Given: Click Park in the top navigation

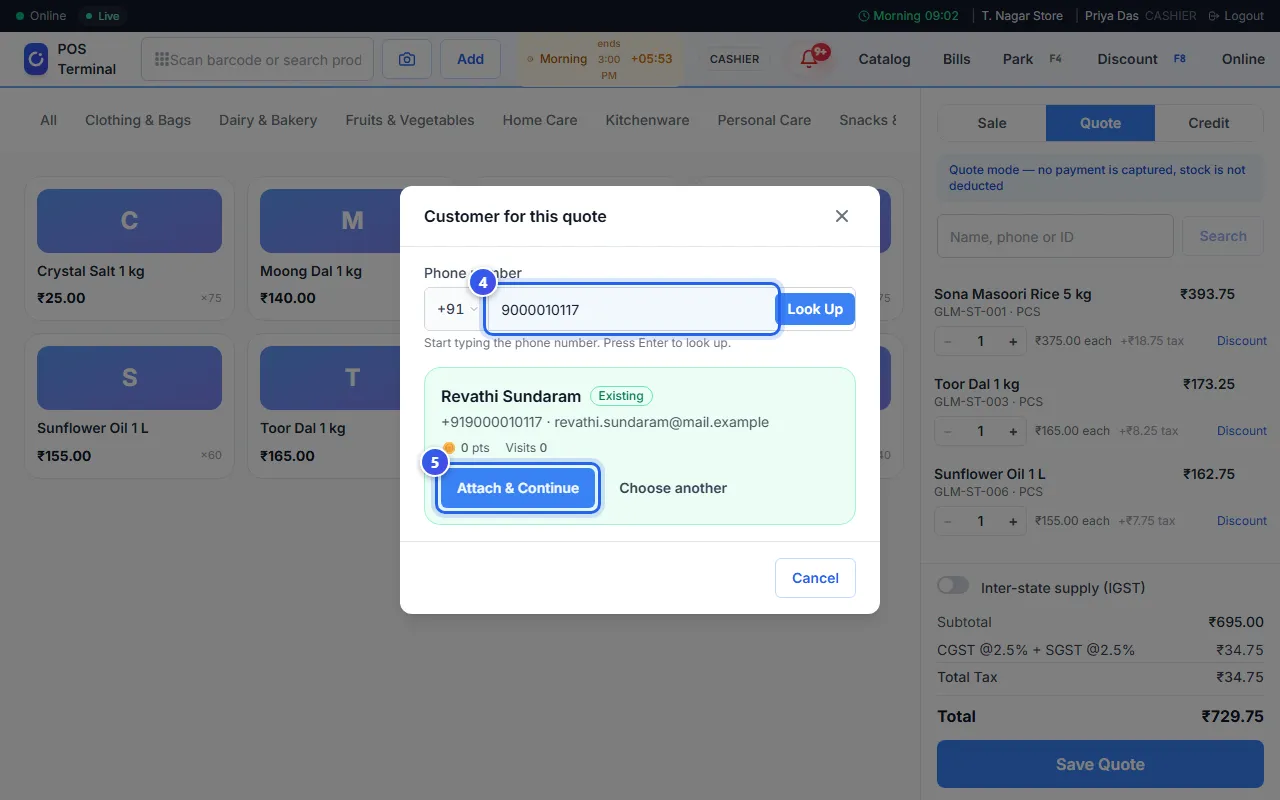Looking at the screenshot, I should [x=1018, y=59].
